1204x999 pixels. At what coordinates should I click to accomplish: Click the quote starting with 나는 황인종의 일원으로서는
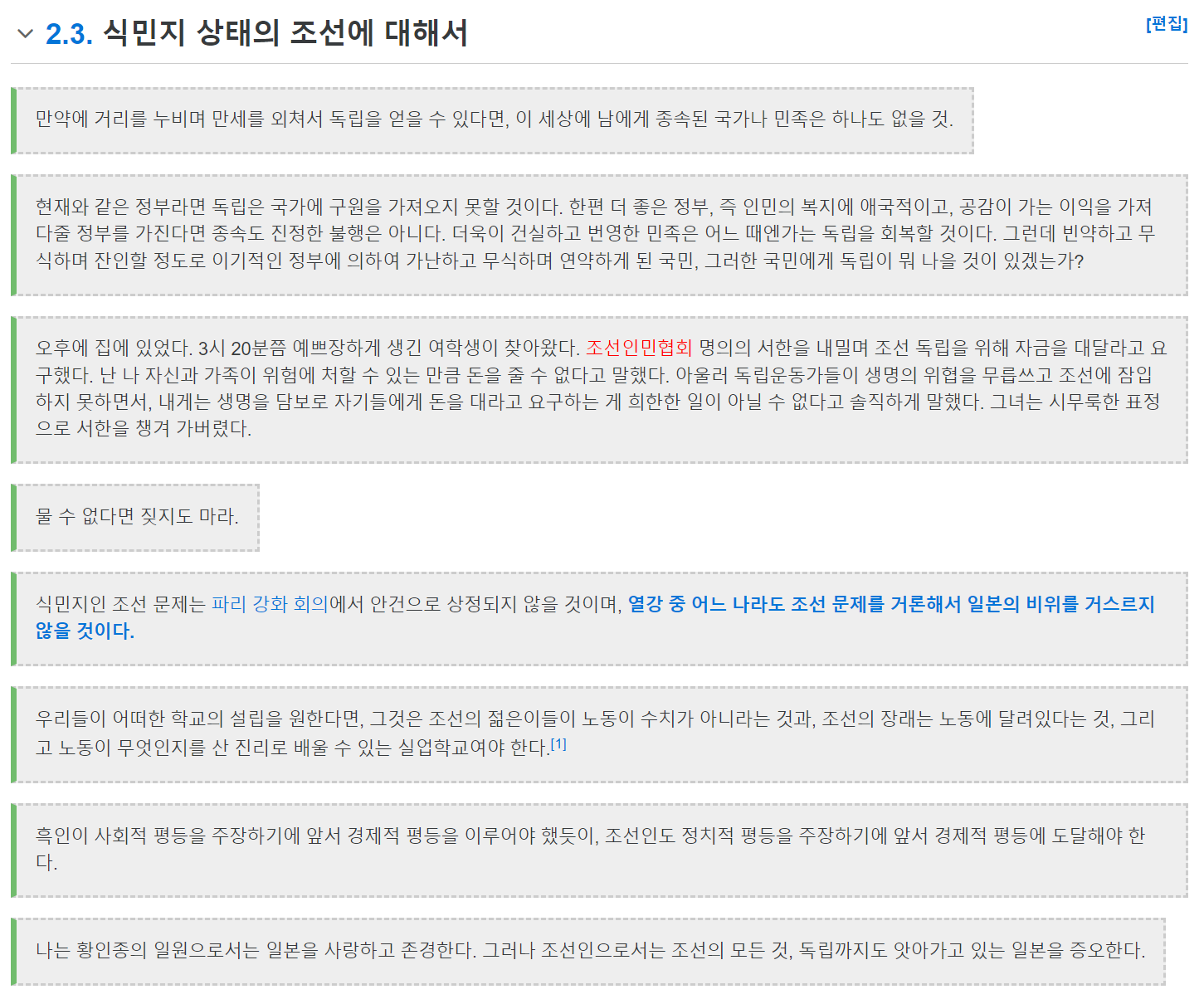(x=589, y=950)
